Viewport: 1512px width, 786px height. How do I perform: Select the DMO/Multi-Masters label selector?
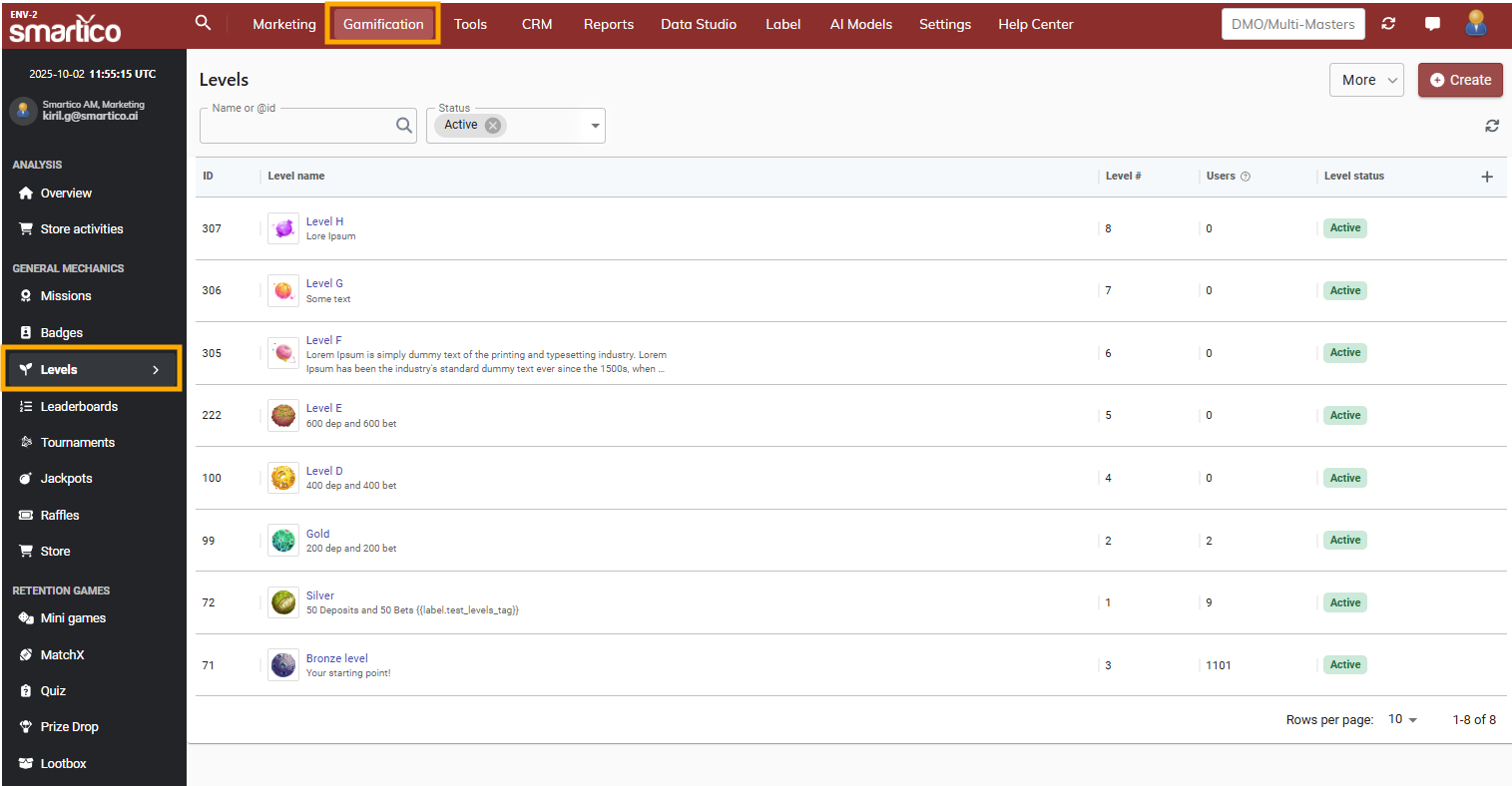(x=1292, y=24)
